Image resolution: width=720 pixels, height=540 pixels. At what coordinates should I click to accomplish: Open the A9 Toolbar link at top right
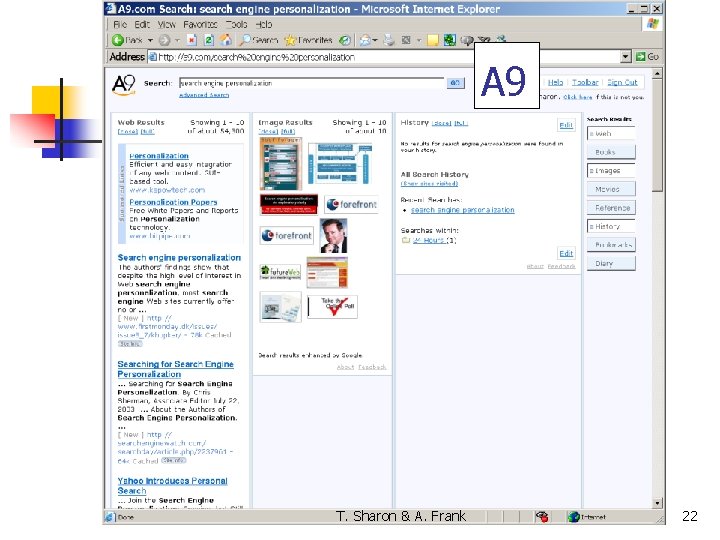[x=585, y=82]
